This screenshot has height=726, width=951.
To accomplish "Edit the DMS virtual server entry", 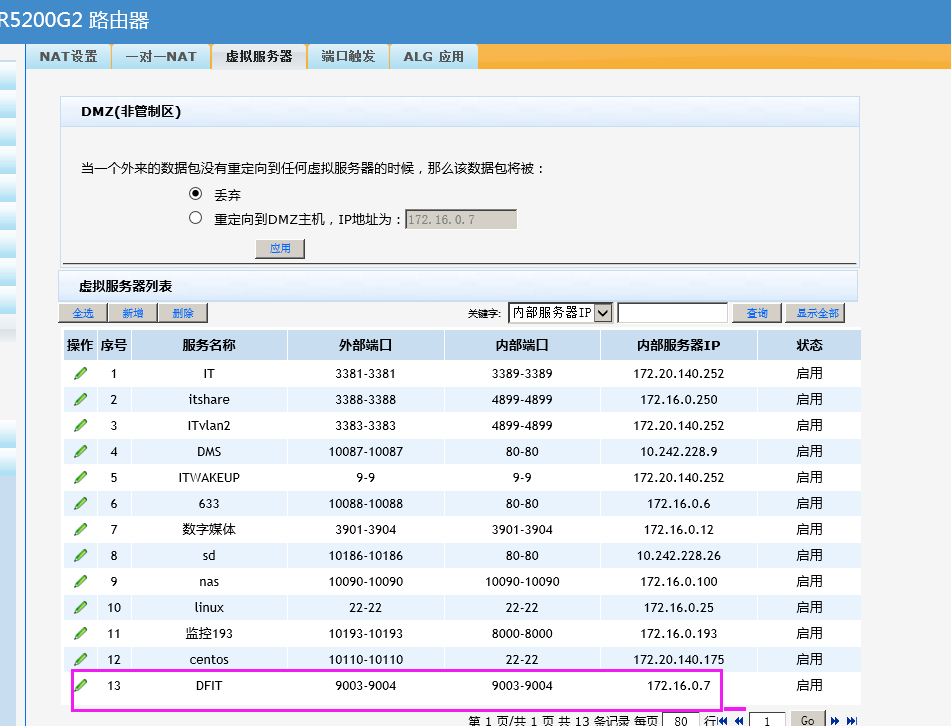I will tap(80, 451).
